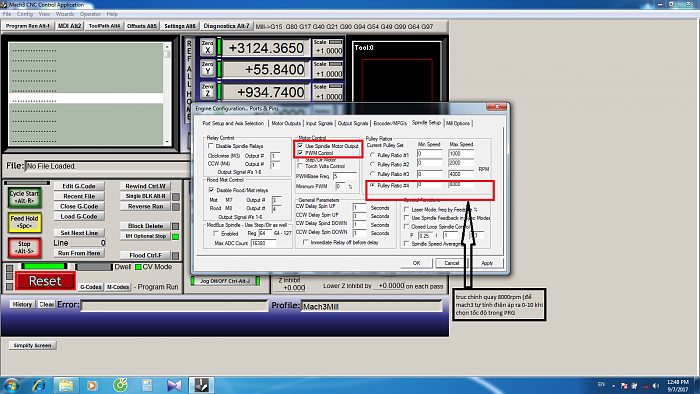700x394 pixels.
Task: Click the Minimum PWM percent field
Action: (x=340, y=186)
